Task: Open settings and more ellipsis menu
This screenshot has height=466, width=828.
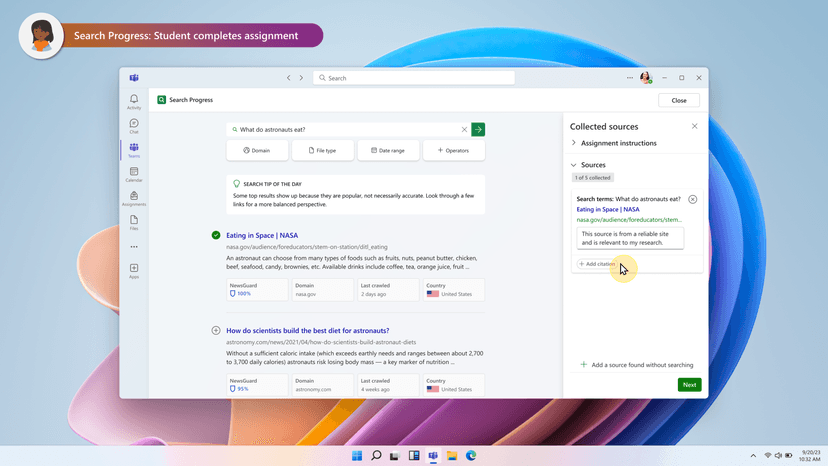Action: pyautogui.click(x=629, y=78)
